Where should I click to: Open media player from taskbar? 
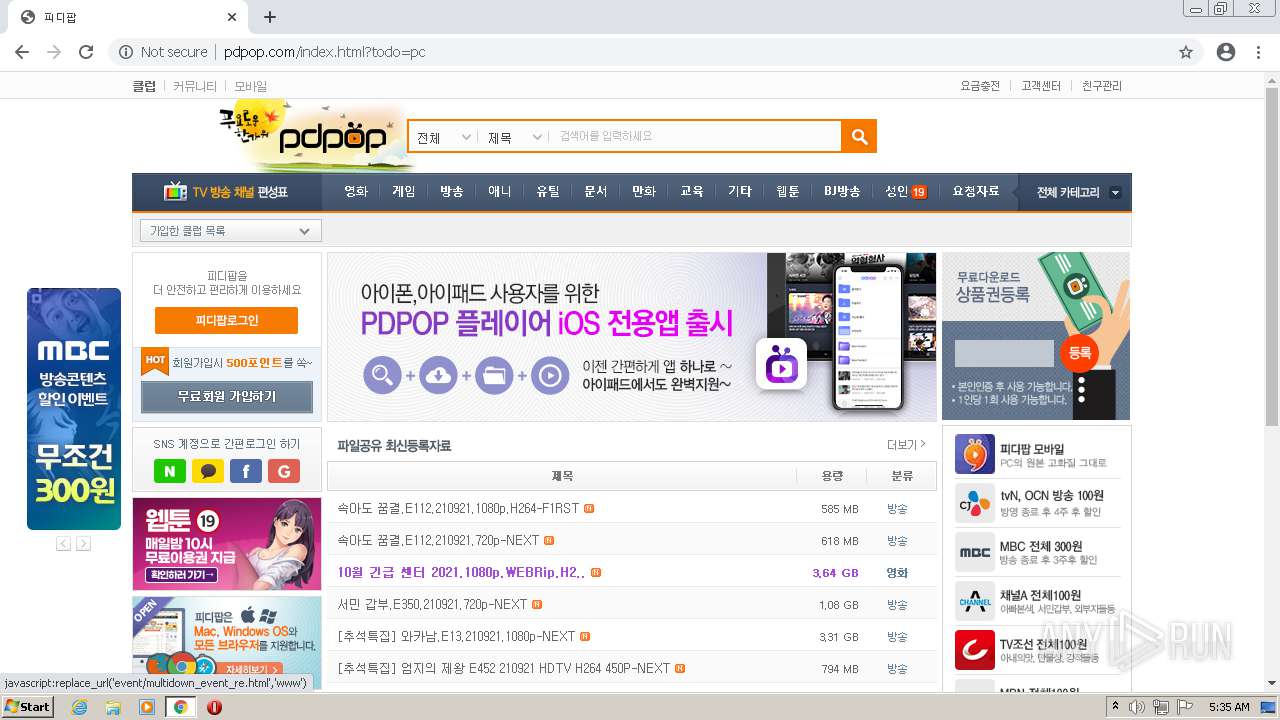click(147, 707)
